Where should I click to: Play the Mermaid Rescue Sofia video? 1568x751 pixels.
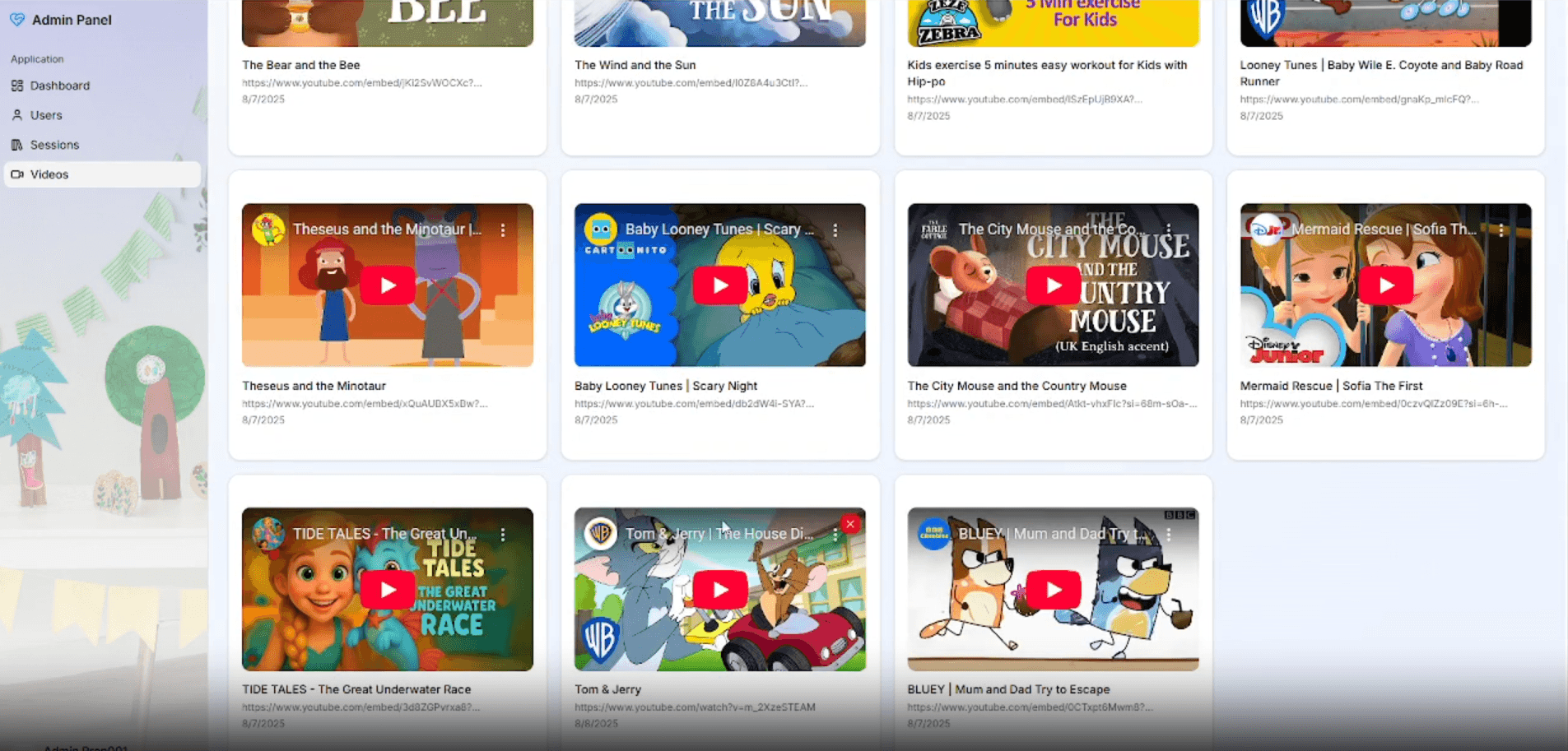[1385, 285]
